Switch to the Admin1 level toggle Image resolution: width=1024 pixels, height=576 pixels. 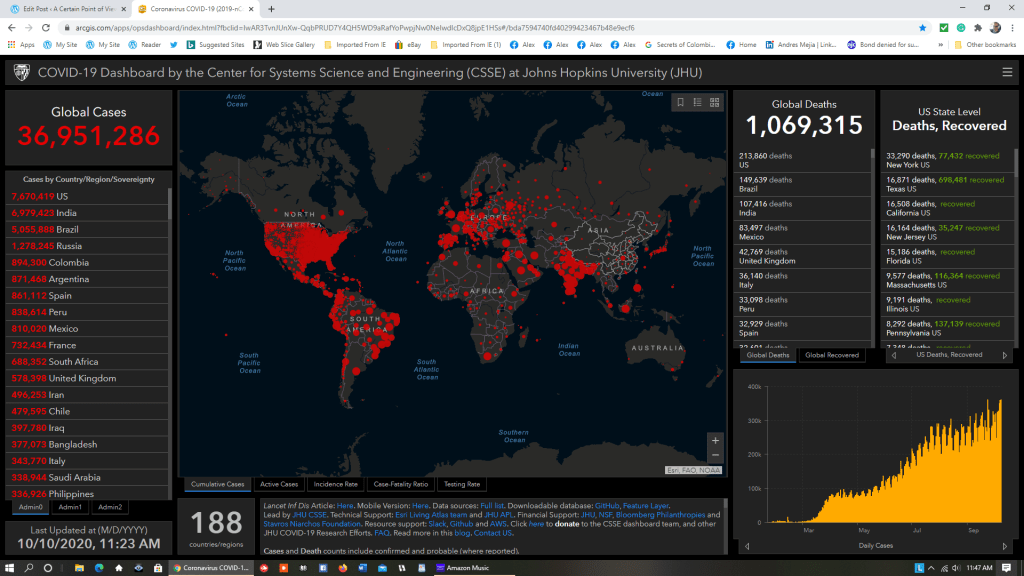70,507
